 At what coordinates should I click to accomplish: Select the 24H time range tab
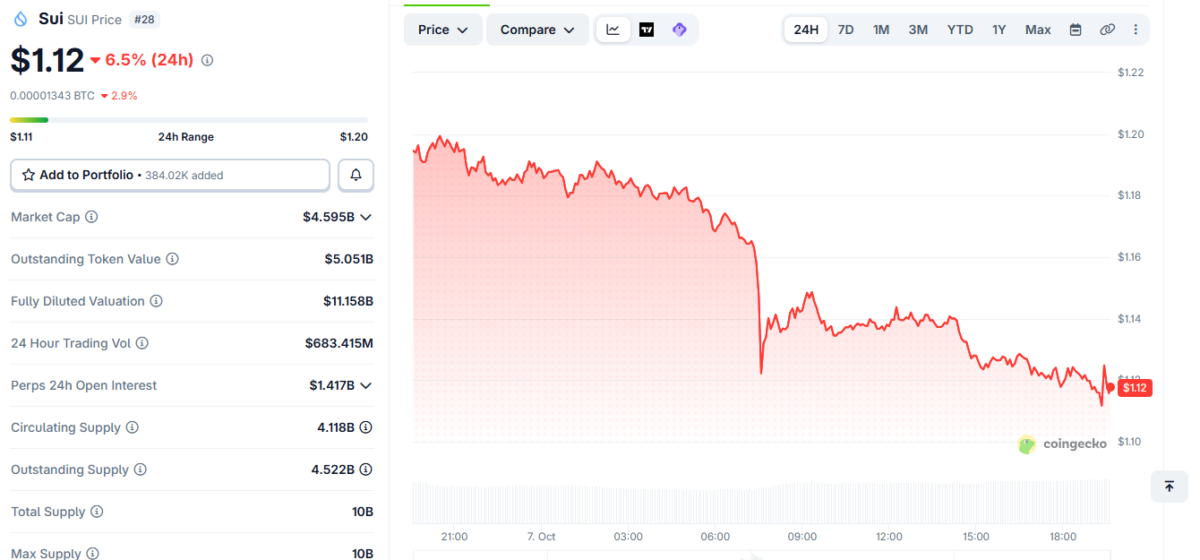(806, 30)
